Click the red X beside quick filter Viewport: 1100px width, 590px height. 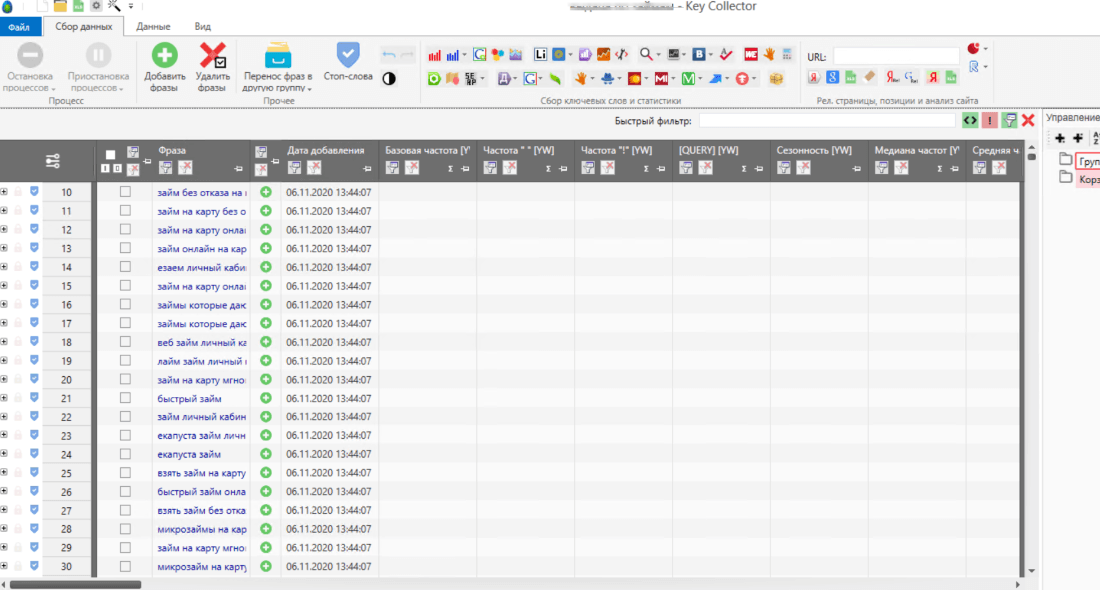(1028, 121)
